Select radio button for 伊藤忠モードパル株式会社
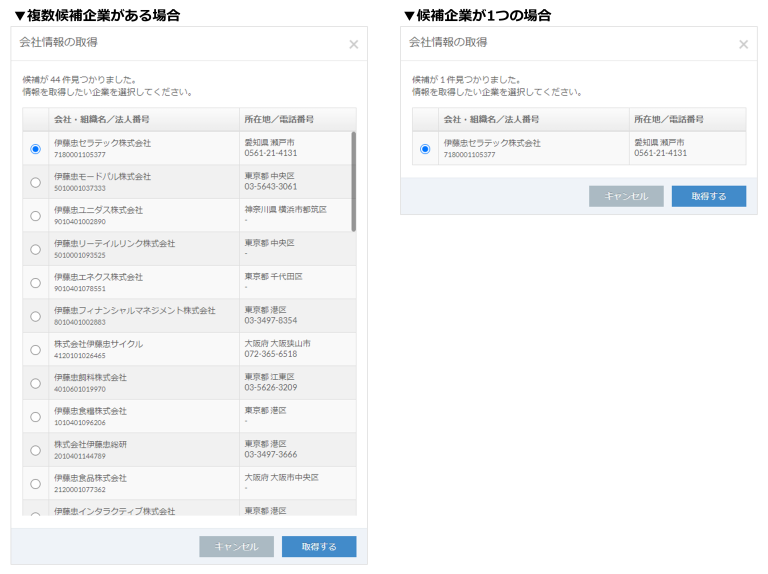768x574 pixels. [35, 182]
